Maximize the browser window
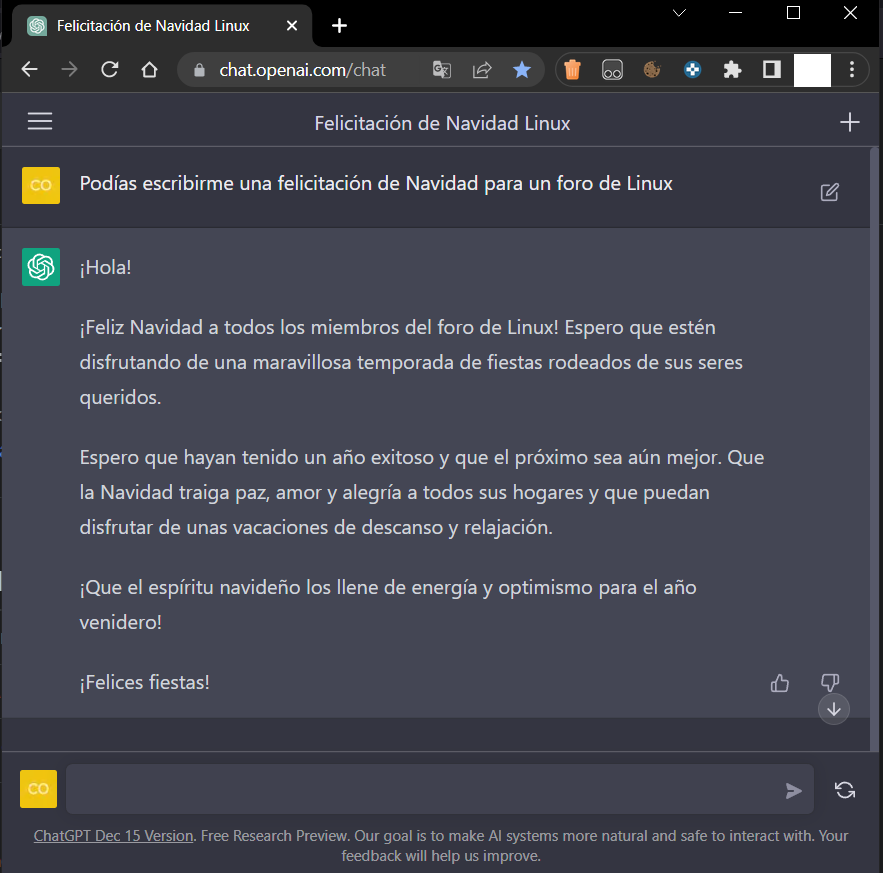Viewport: 883px width, 873px height. 793,12
